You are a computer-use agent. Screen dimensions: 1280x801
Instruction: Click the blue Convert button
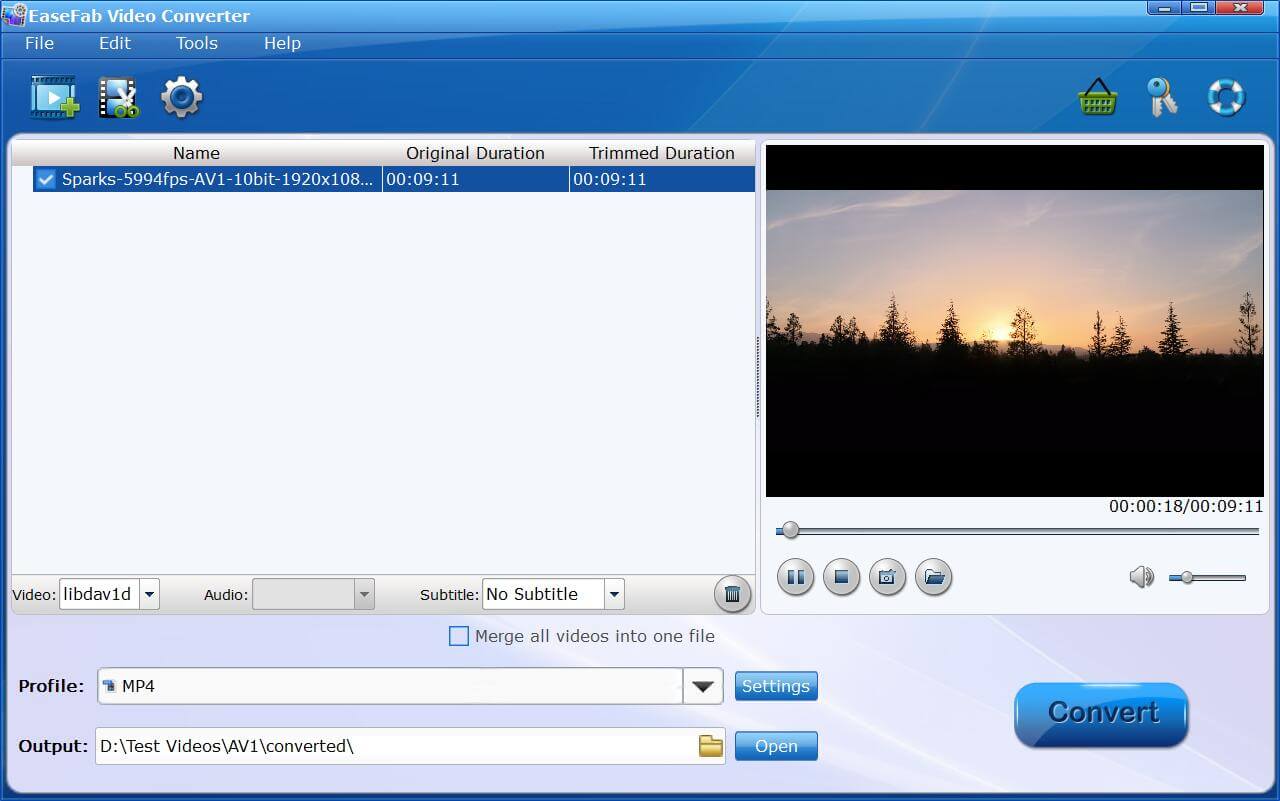click(1102, 713)
